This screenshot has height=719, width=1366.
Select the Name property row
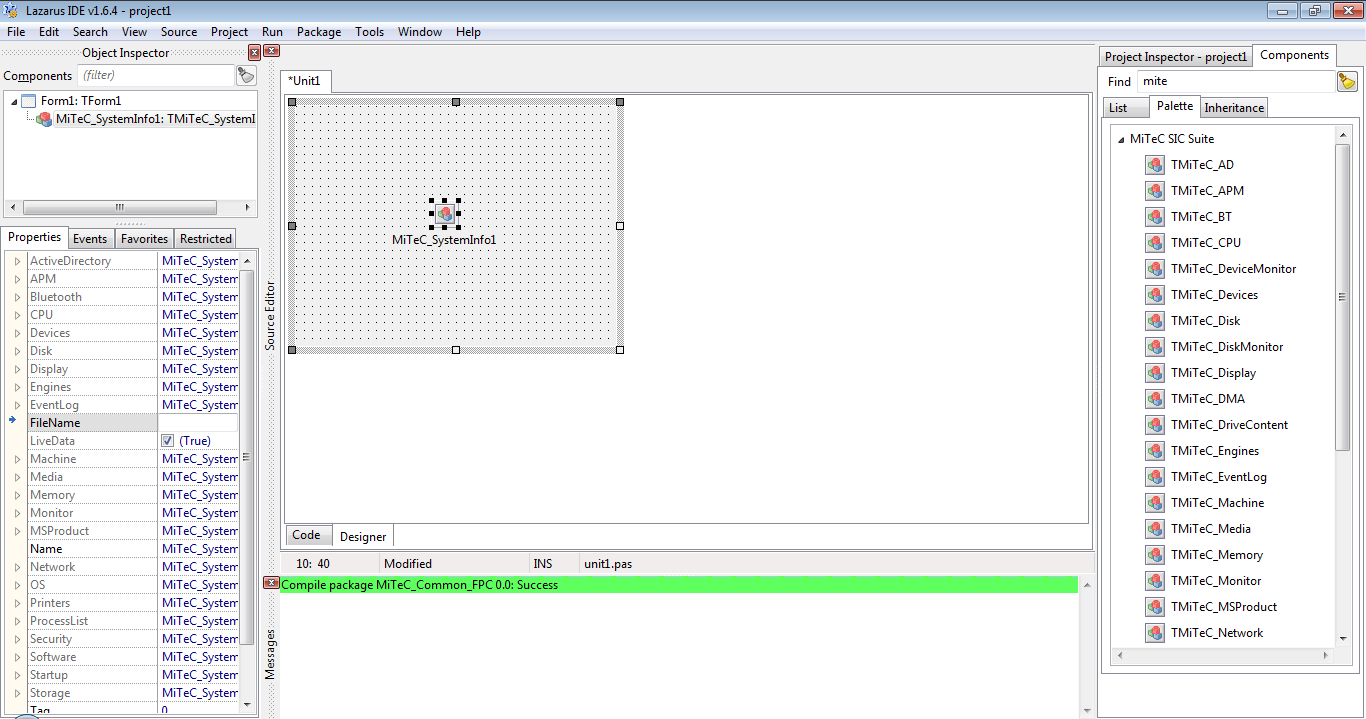tap(122, 549)
